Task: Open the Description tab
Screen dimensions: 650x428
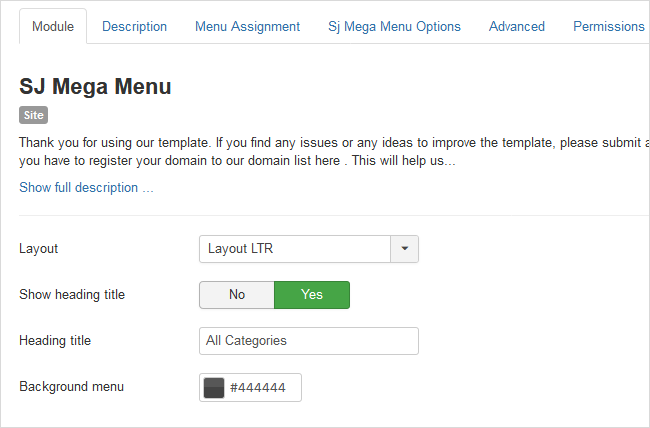Action: tap(134, 26)
